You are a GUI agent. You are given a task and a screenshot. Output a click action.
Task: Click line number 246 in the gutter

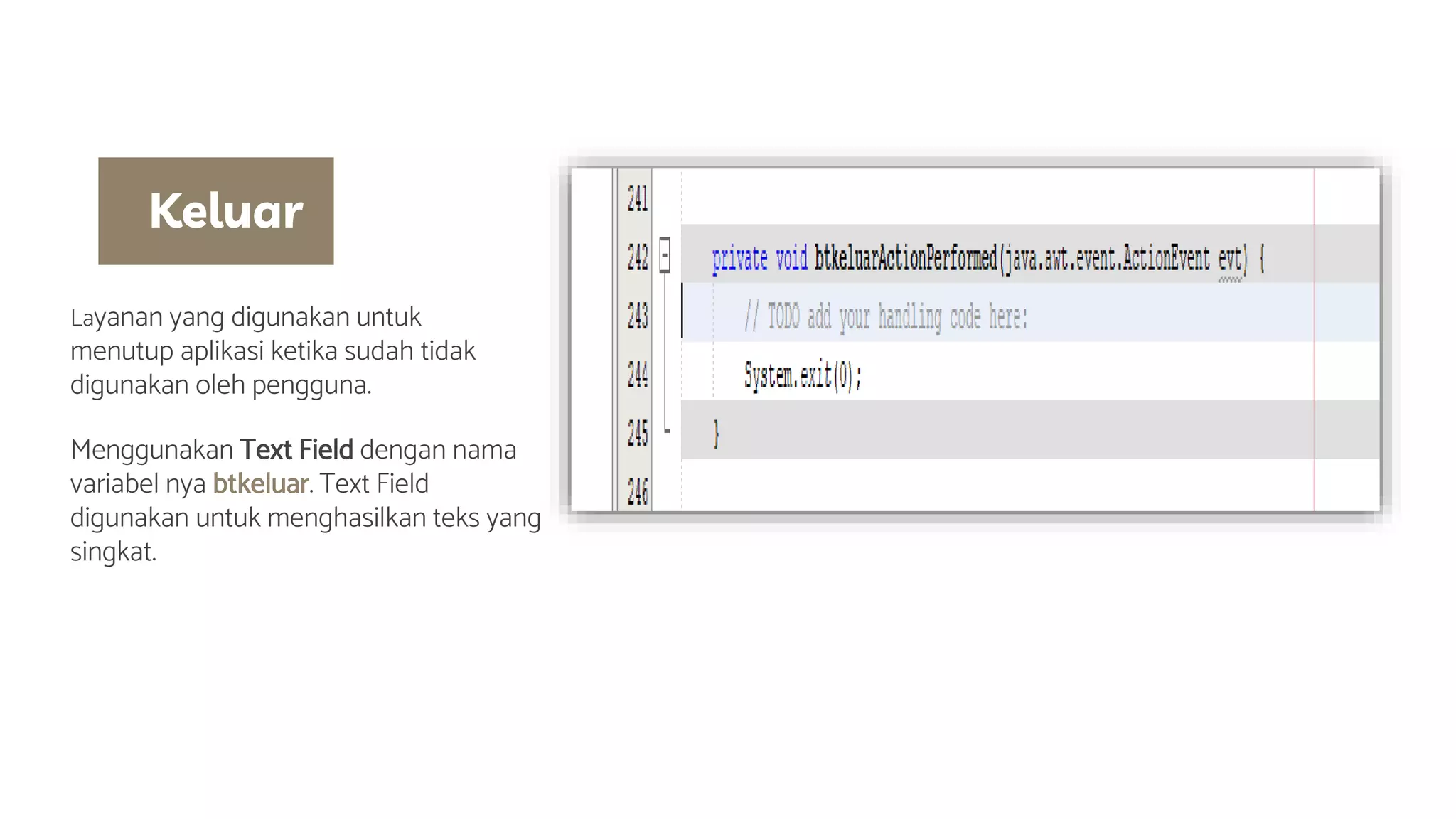(x=637, y=491)
